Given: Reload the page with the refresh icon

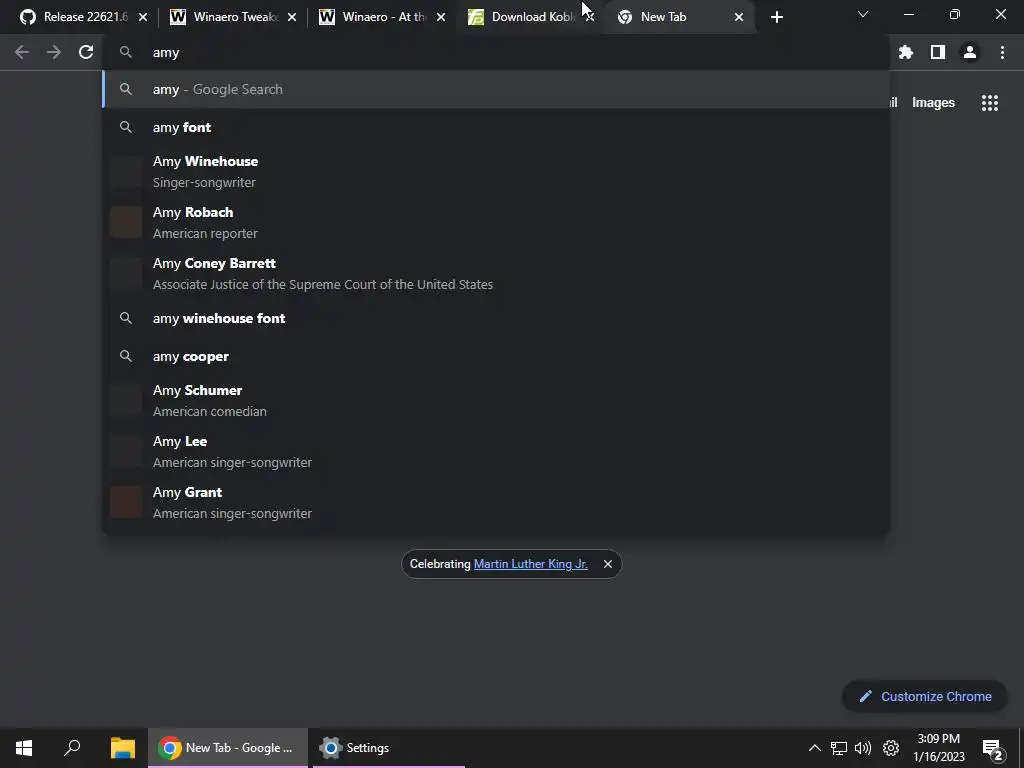Looking at the screenshot, I should (86, 52).
